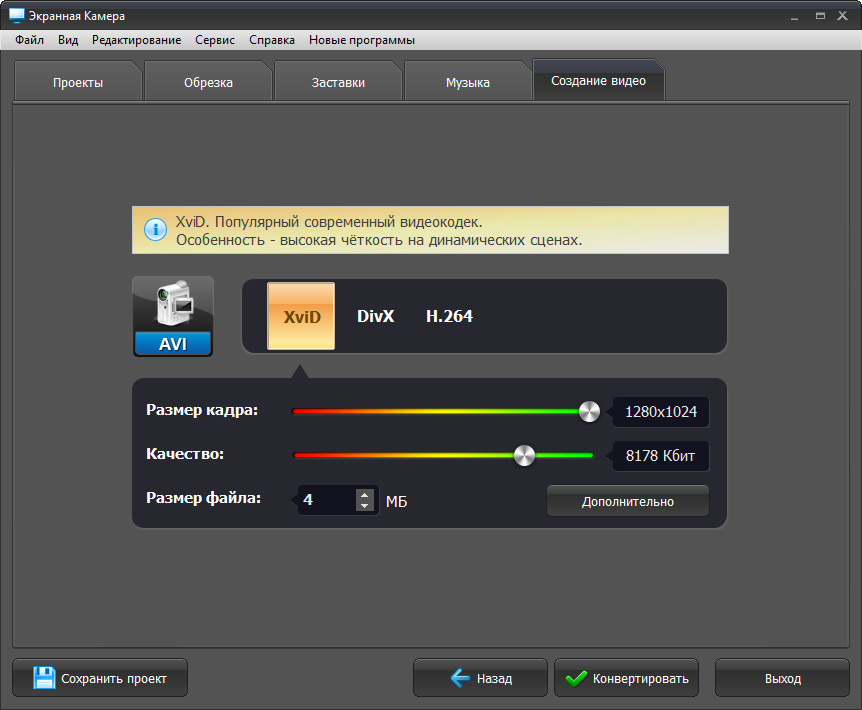Click the Экранная Камера app icon in title bar
The height and width of the screenshot is (710, 862).
[16, 16]
